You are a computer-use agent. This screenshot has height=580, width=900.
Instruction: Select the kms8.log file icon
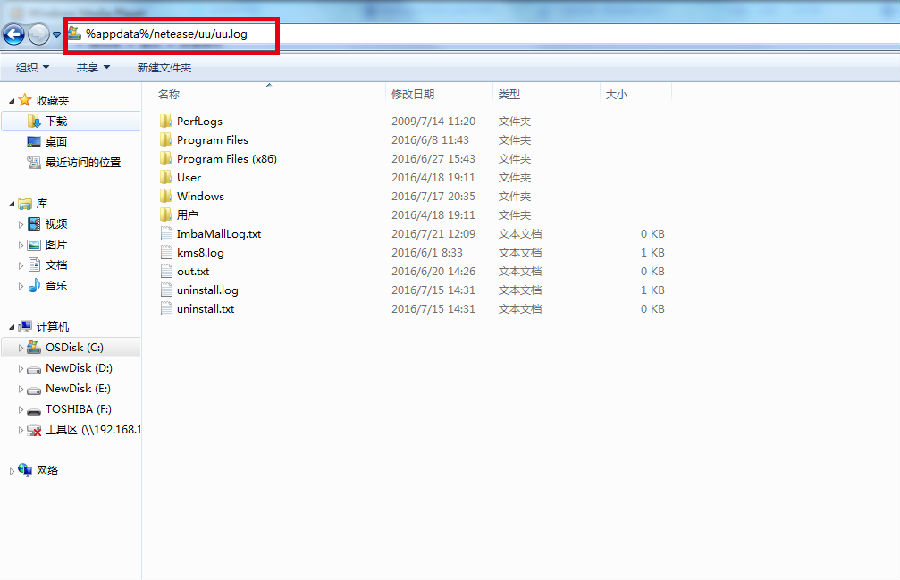(166, 253)
